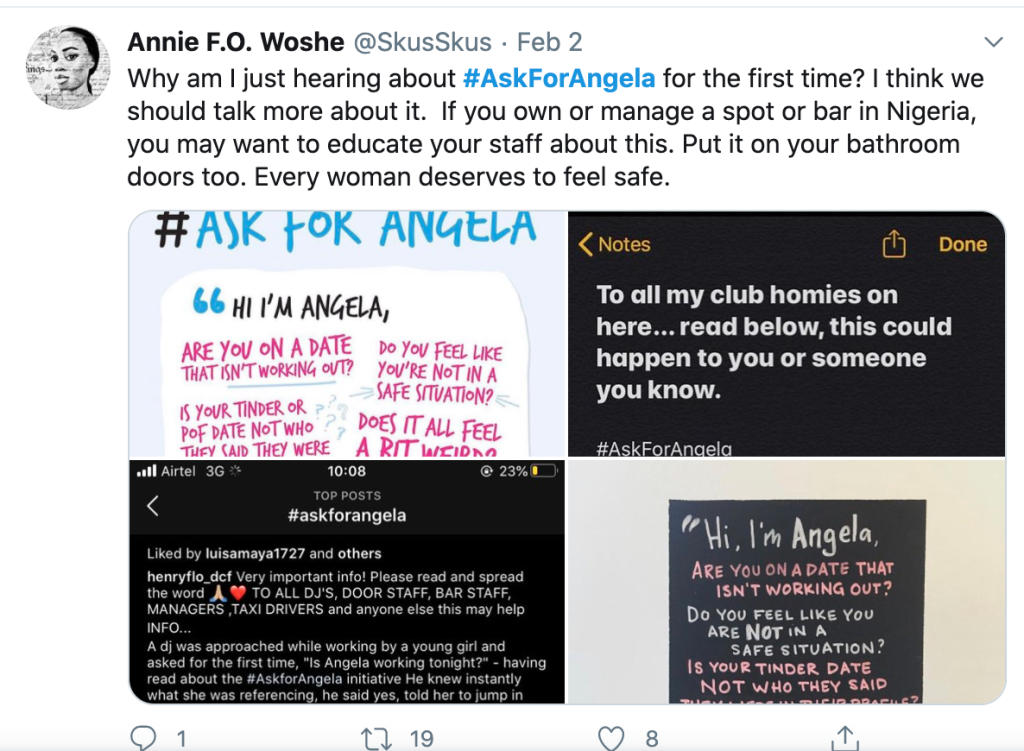Screen dimensions: 1024x751
Task: Open the black Hi I'm Angela sign photo
Action: (x=786, y=582)
